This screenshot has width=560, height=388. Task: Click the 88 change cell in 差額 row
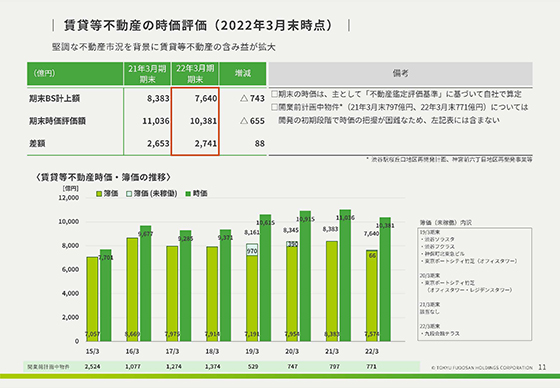pos(260,144)
